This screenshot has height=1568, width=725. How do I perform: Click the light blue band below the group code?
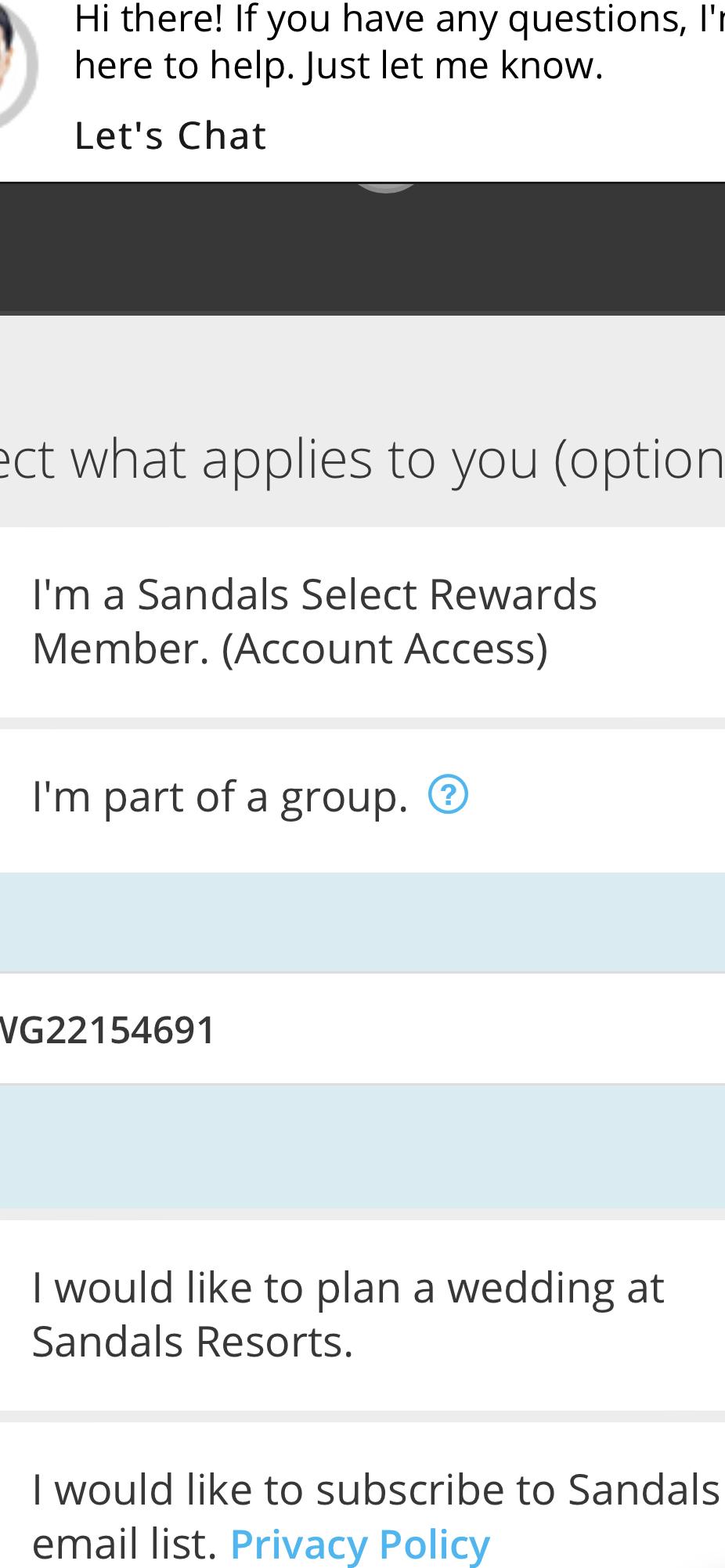pos(362,1147)
